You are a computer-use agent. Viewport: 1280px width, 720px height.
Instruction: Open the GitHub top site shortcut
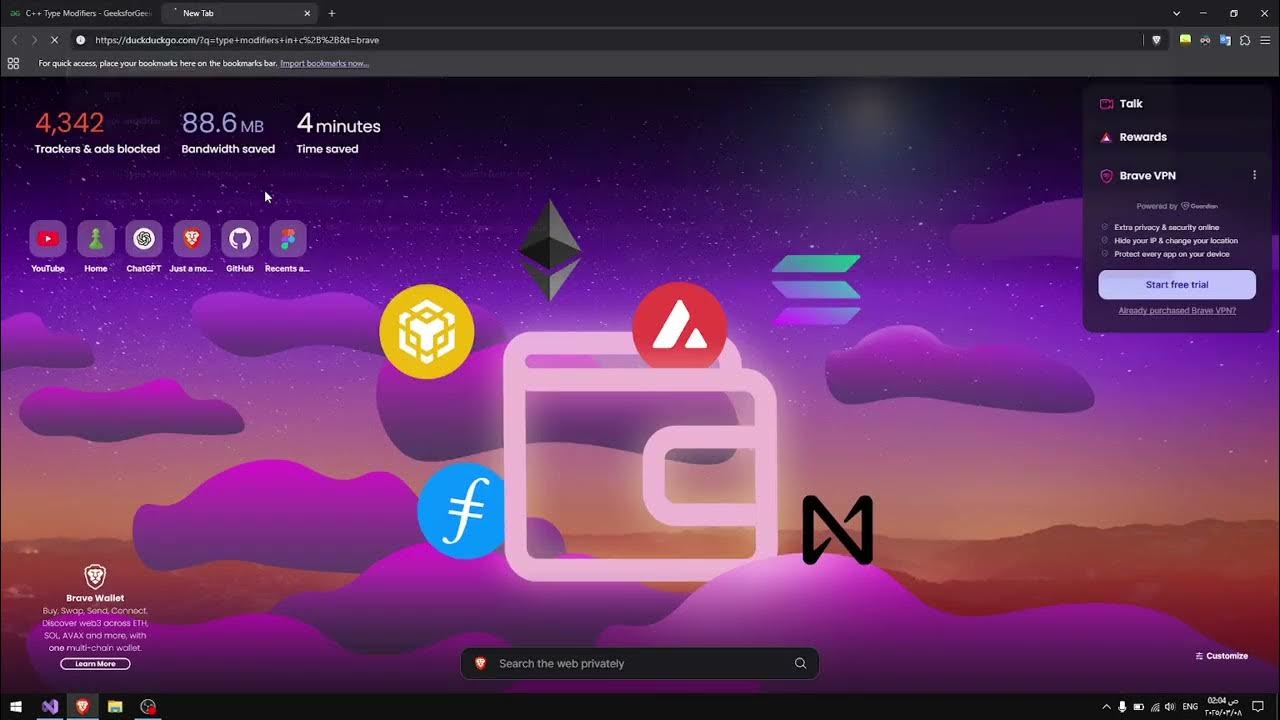(x=240, y=239)
